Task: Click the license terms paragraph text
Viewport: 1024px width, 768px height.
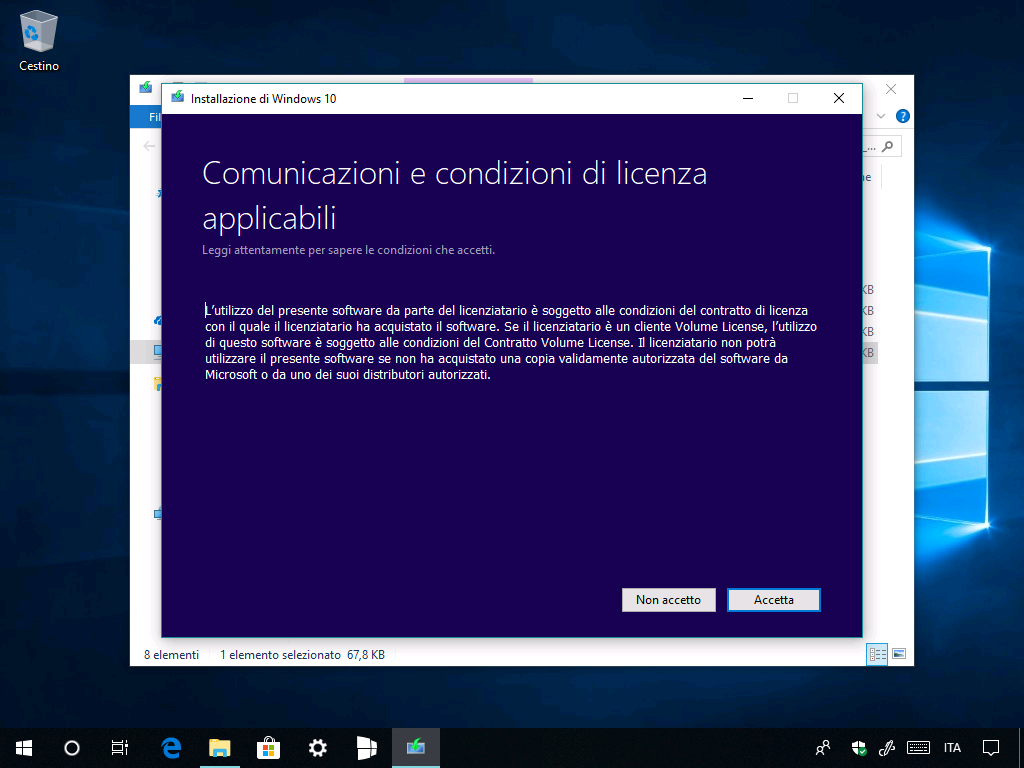Action: 511,343
